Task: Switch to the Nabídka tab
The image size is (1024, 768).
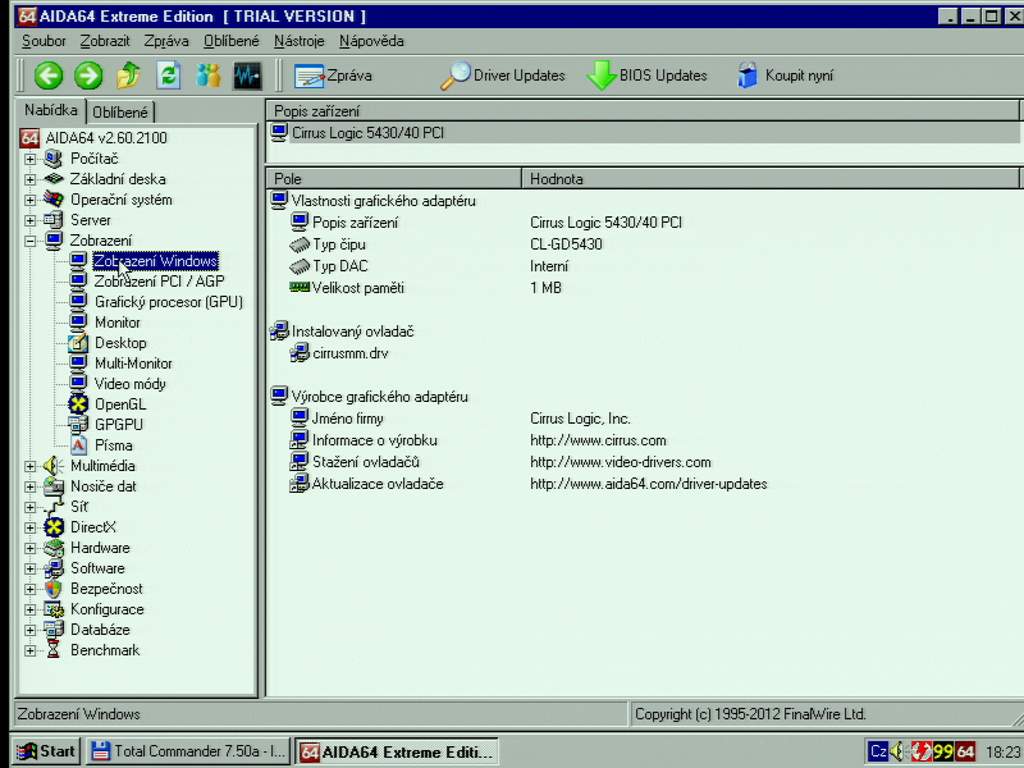Action: click(51, 110)
